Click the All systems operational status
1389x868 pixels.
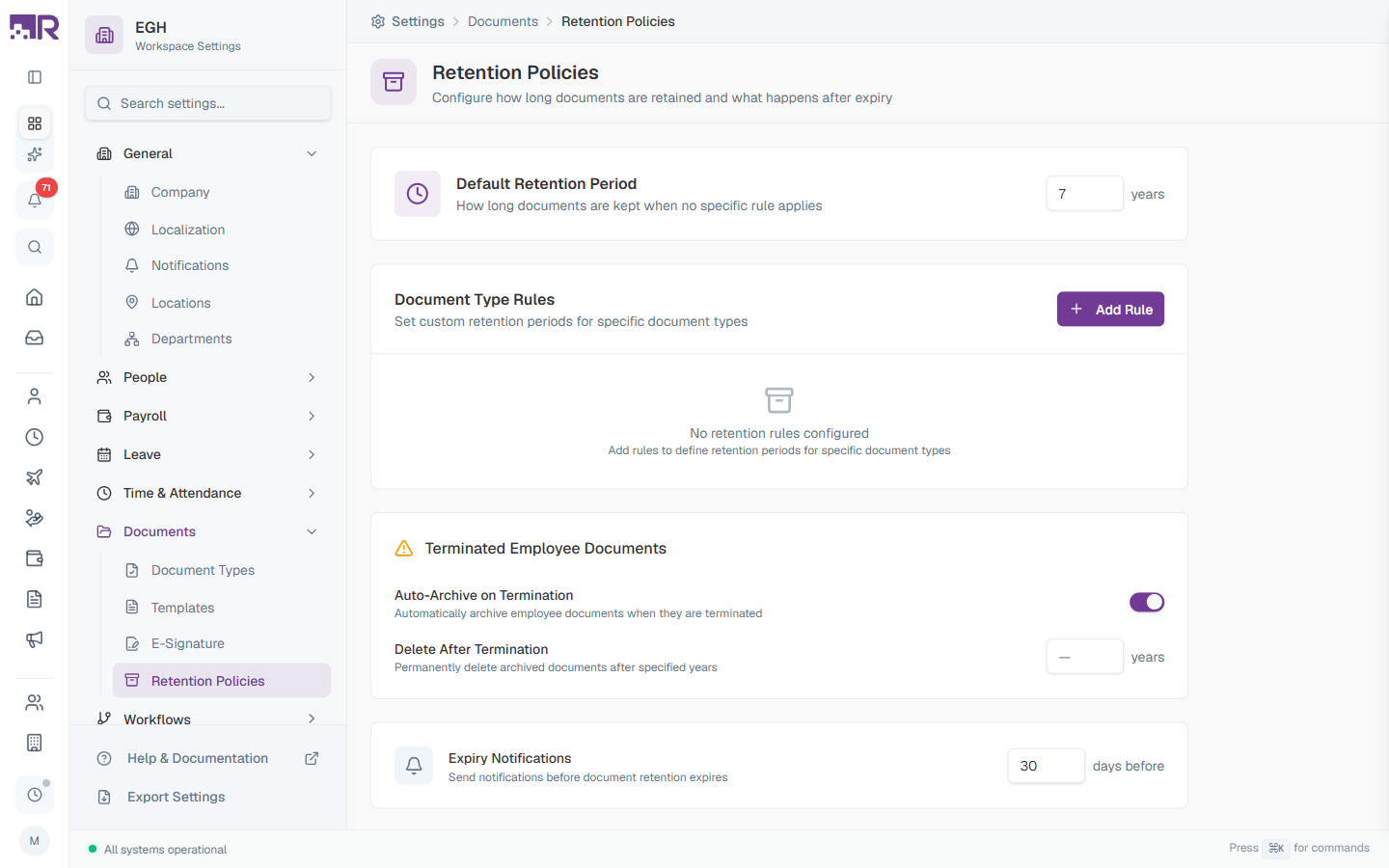[158, 850]
